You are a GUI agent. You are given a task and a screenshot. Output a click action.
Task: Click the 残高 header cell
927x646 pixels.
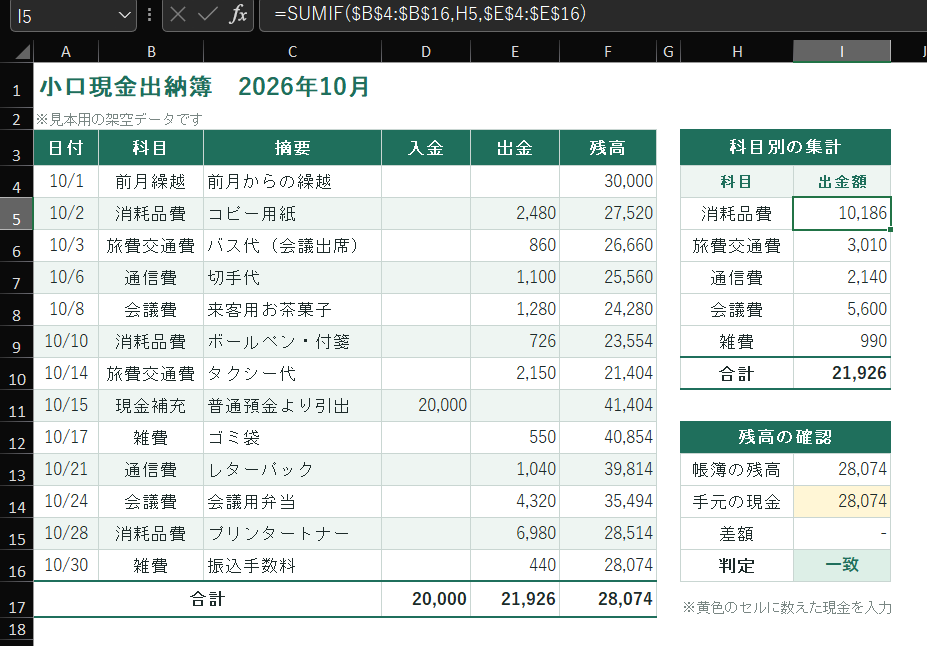(608, 148)
